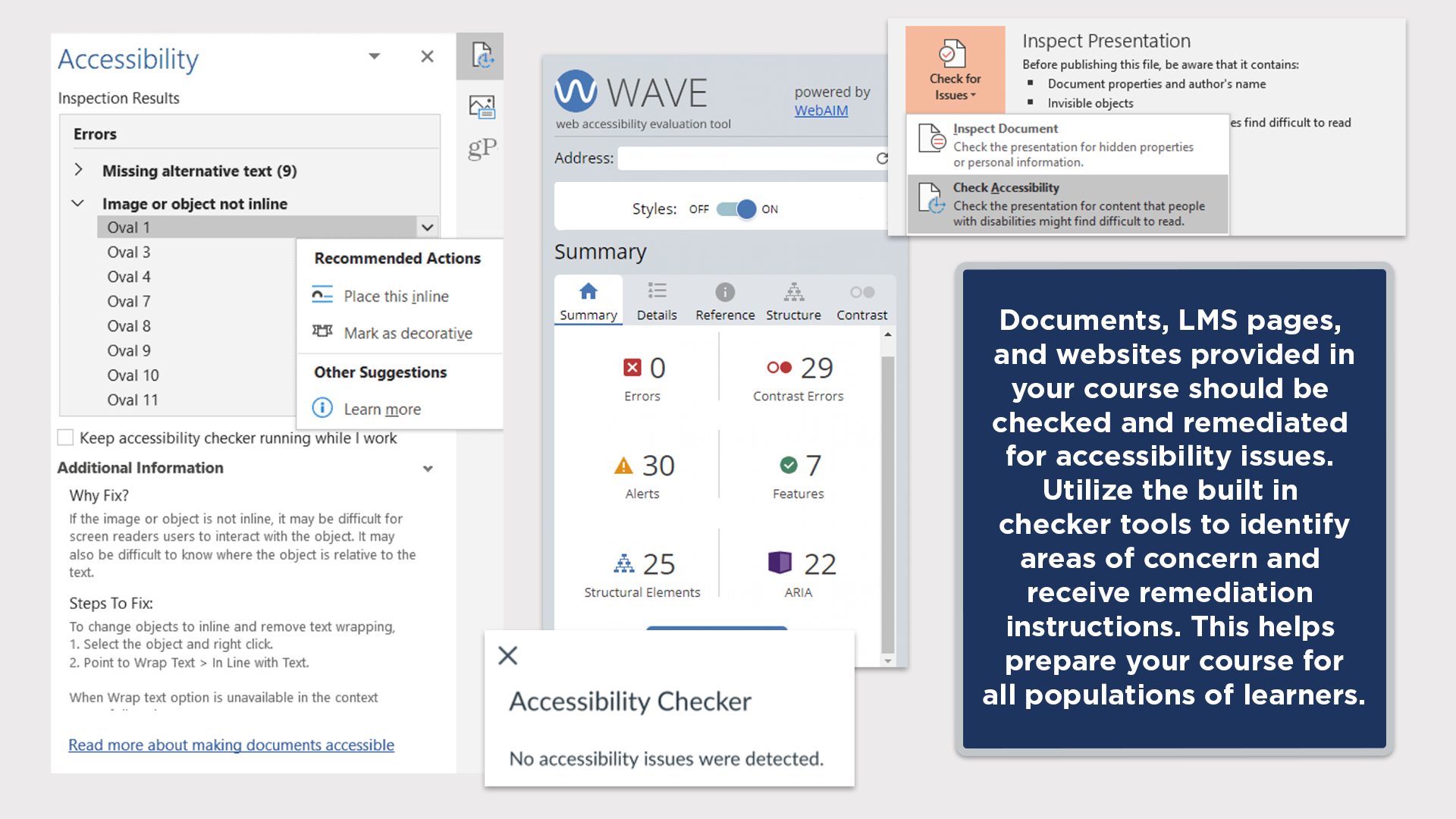The height and width of the screenshot is (819, 1456).
Task: Open the WAVE Structure tab
Action: coord(793,301)
